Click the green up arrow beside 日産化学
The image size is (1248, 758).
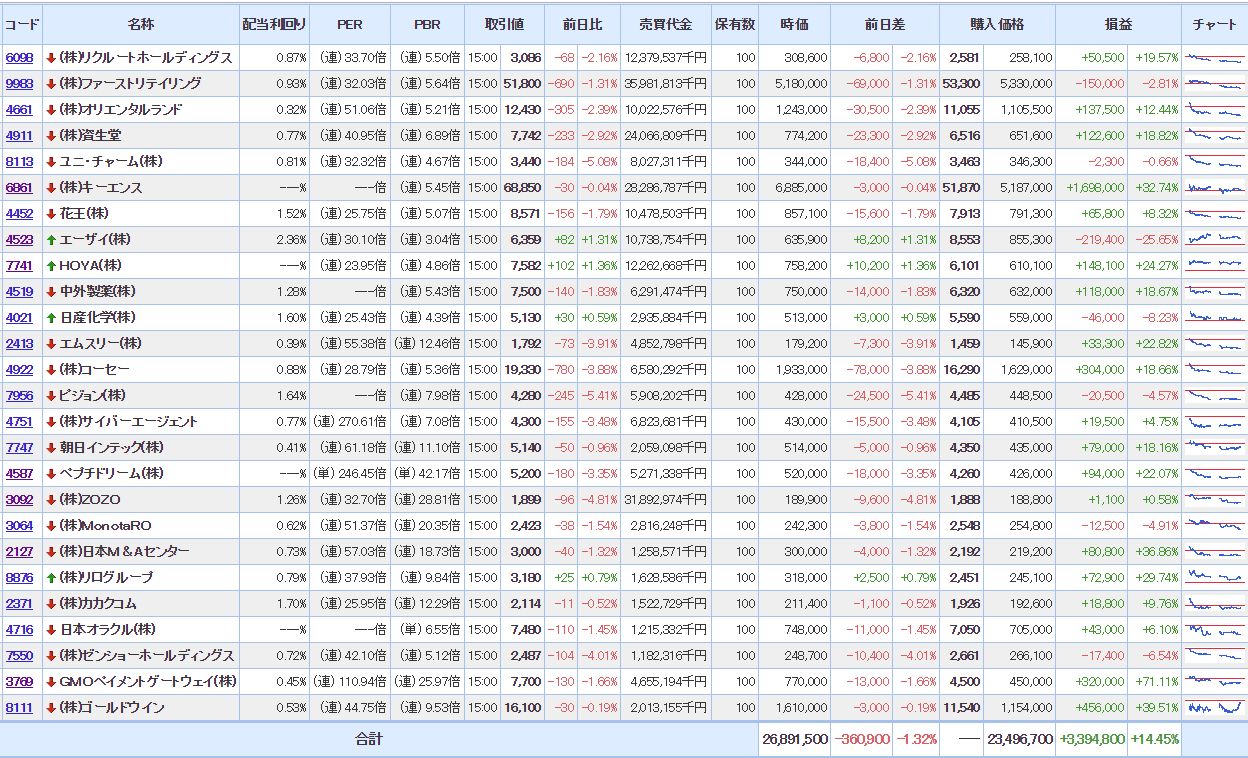[51, 318]
